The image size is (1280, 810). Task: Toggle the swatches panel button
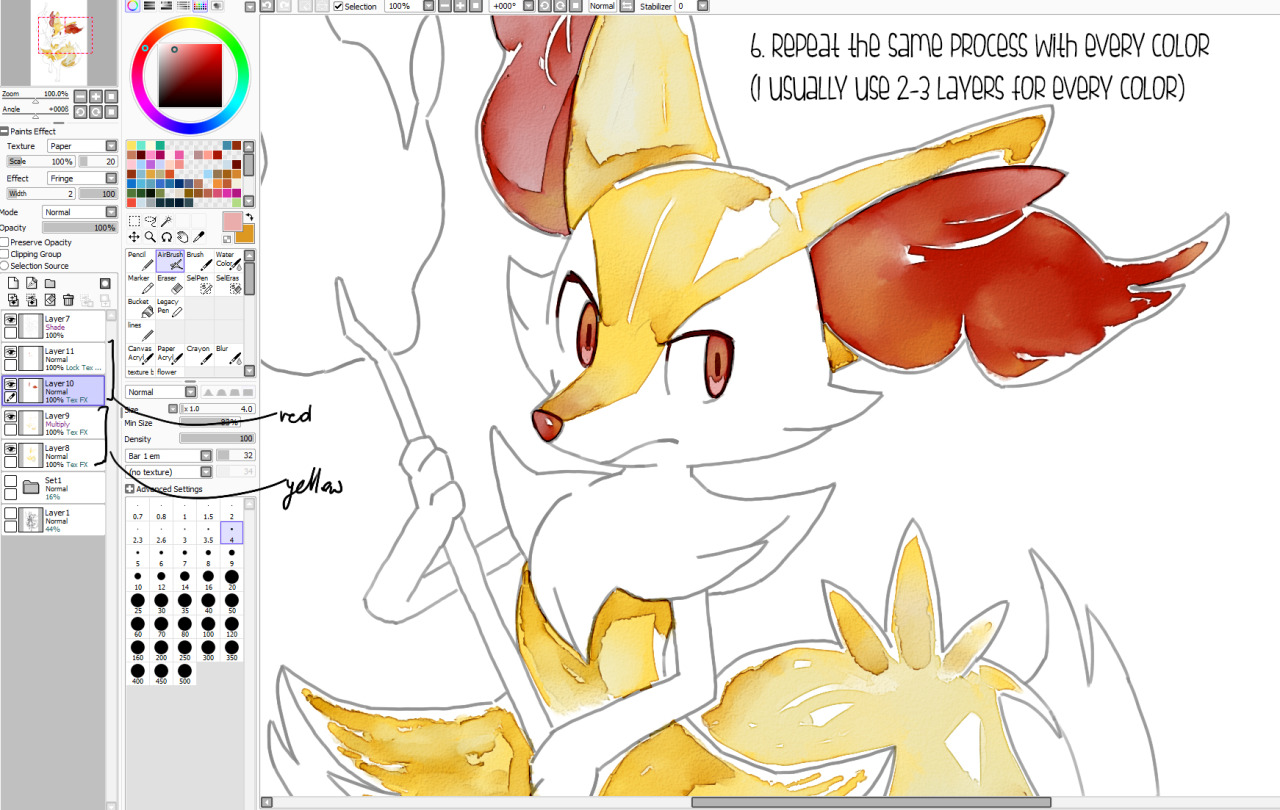pos(200,6)
